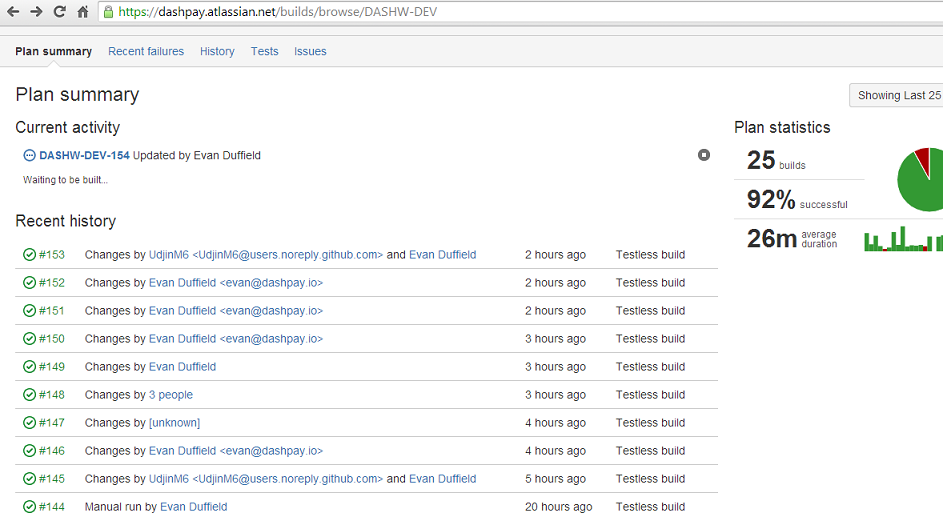Click the [unknown] author link in build #147
The height and width of the screenshot is (517, 943).
click(174, 423)
